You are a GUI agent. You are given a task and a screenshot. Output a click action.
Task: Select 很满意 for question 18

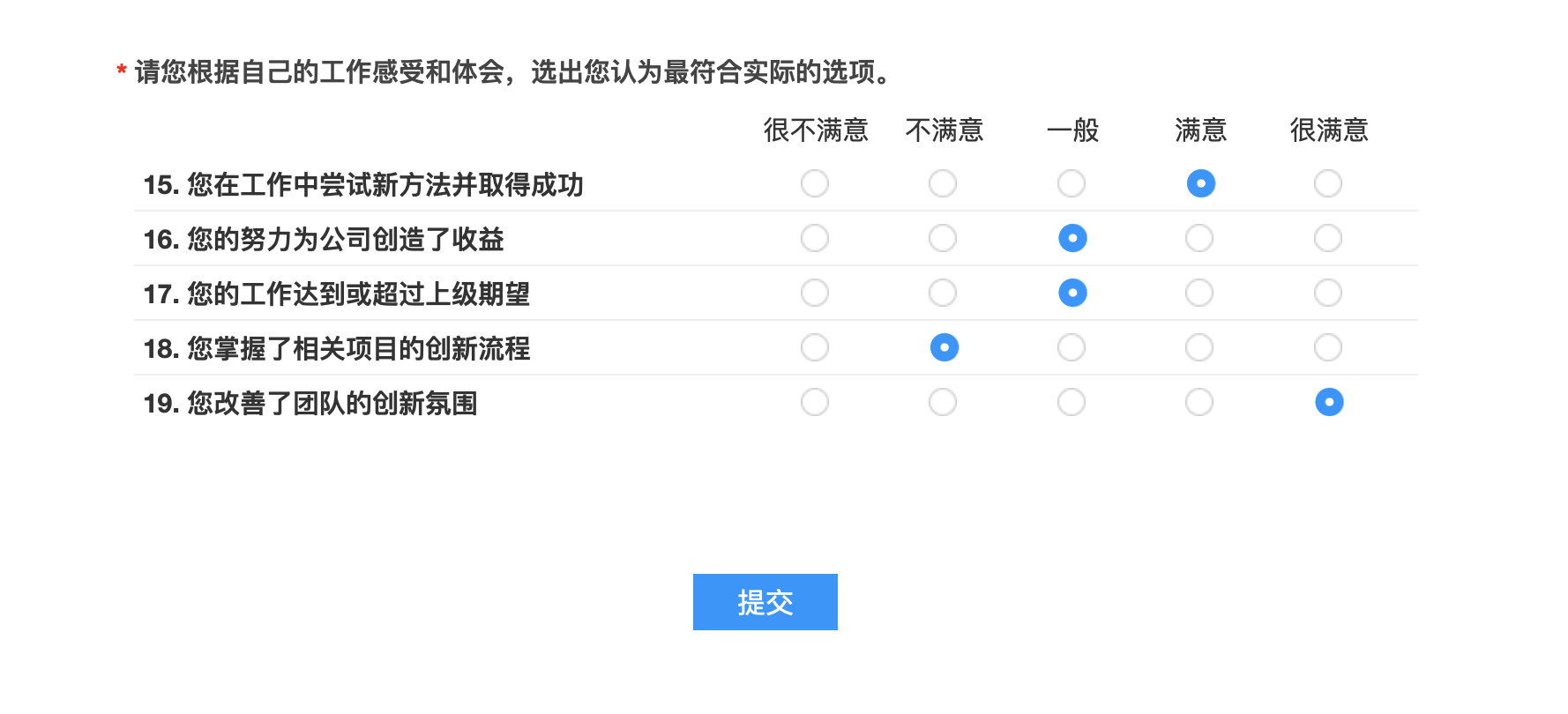click(1328, 347)
